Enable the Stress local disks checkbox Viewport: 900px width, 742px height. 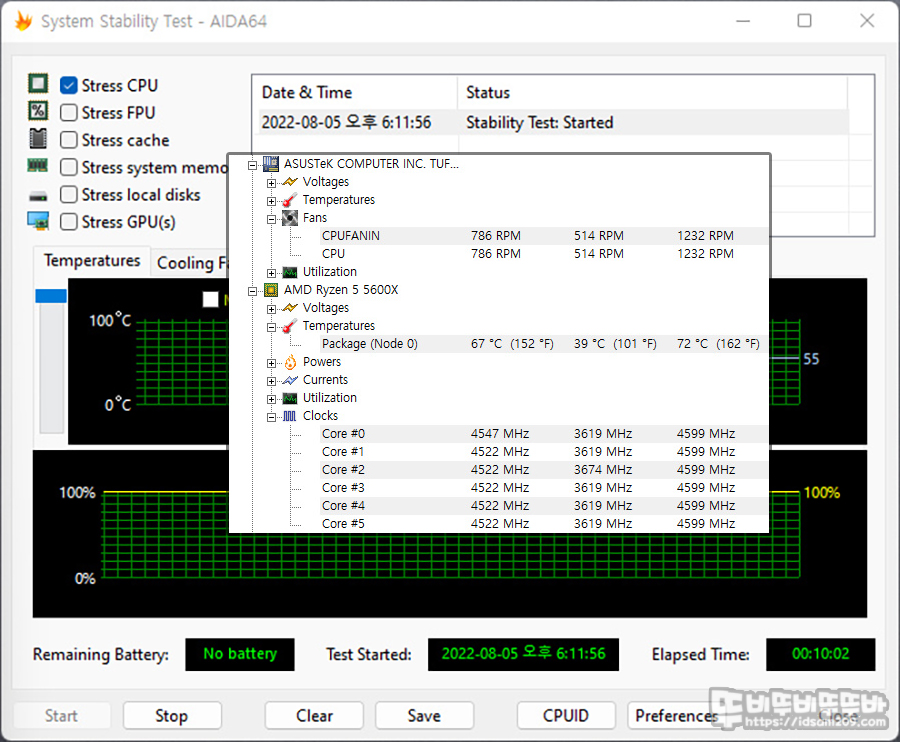tap(68, 195)
